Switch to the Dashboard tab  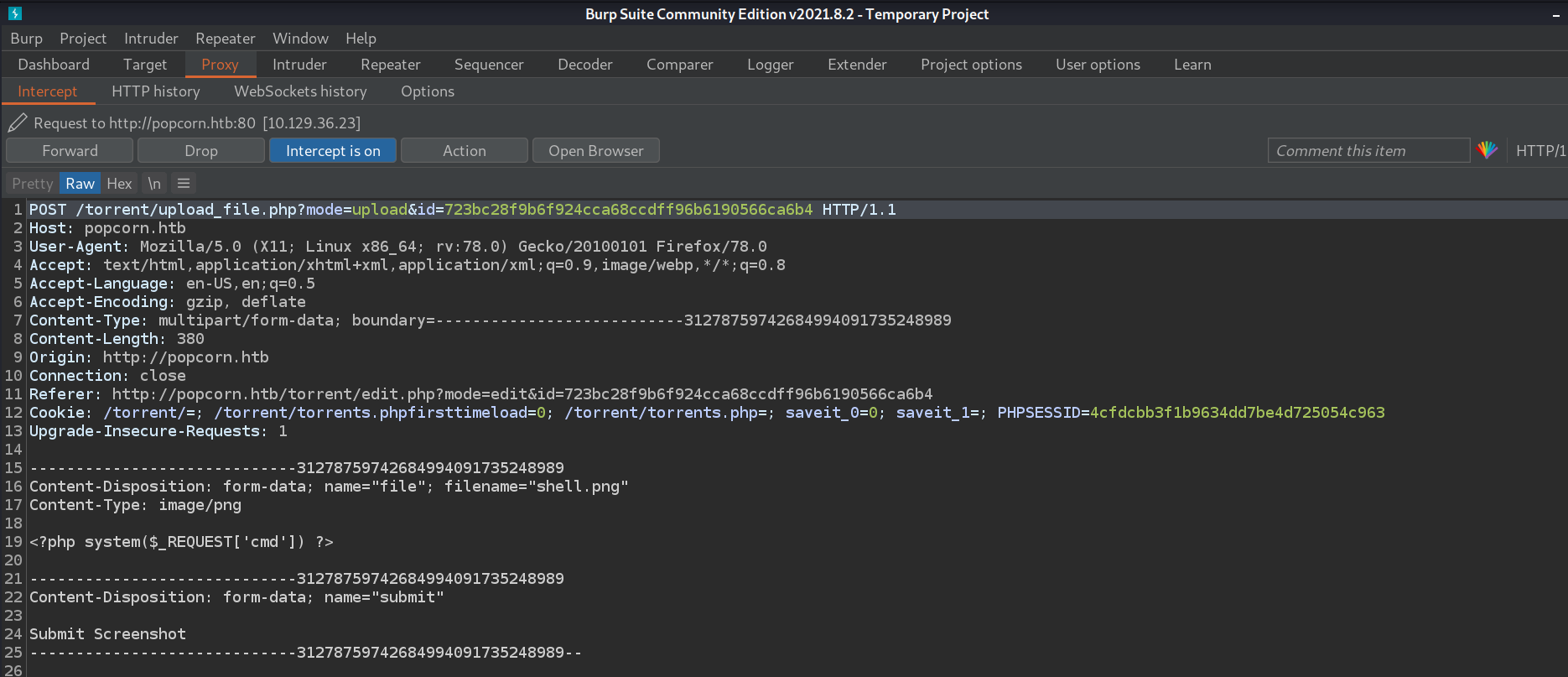(x=54, y=65)
